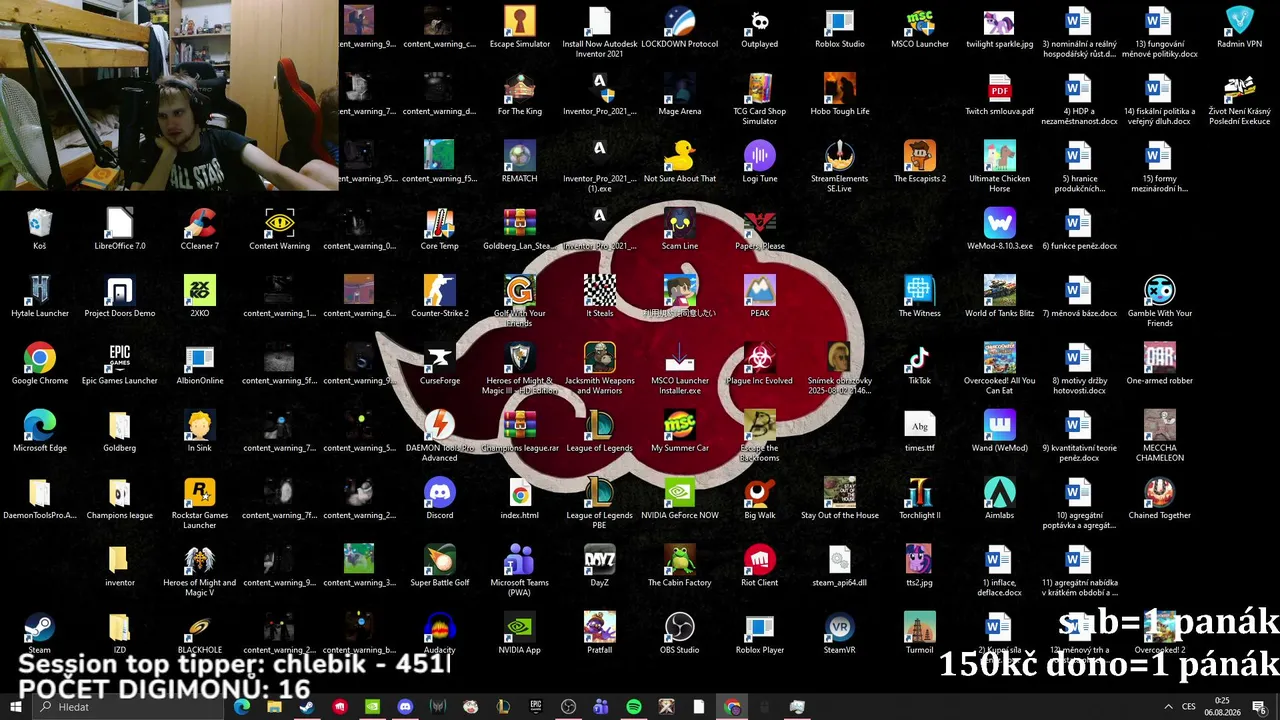Open the index.html Chrome file

point(519,499)
